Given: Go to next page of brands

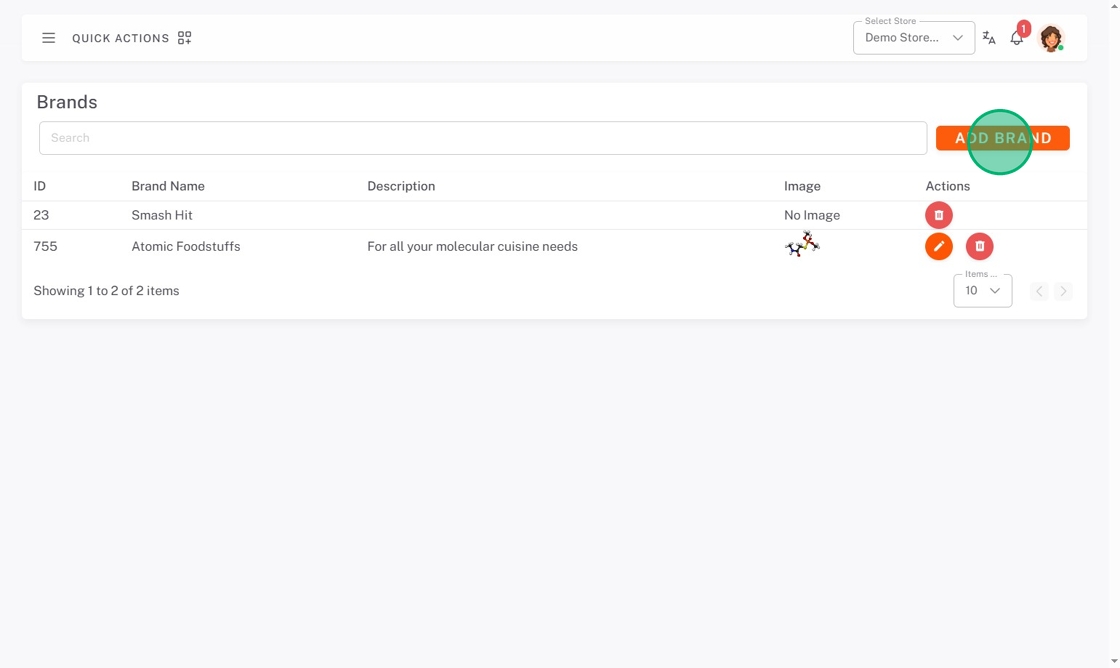Looking at the screenshot, I should (x=1063, y=291).
